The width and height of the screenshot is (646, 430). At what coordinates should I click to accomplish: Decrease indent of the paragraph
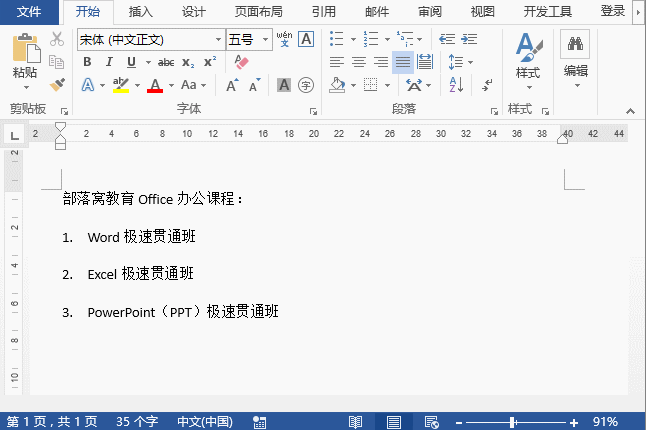[447, 39]
